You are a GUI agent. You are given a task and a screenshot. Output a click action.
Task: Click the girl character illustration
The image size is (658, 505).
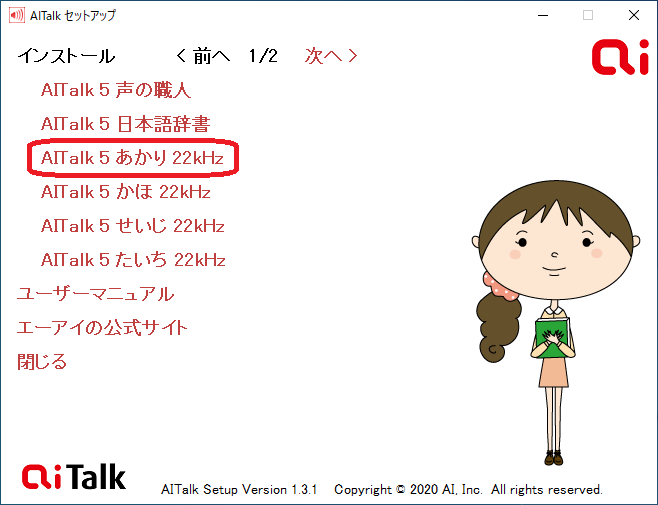[x=556, y=323]
